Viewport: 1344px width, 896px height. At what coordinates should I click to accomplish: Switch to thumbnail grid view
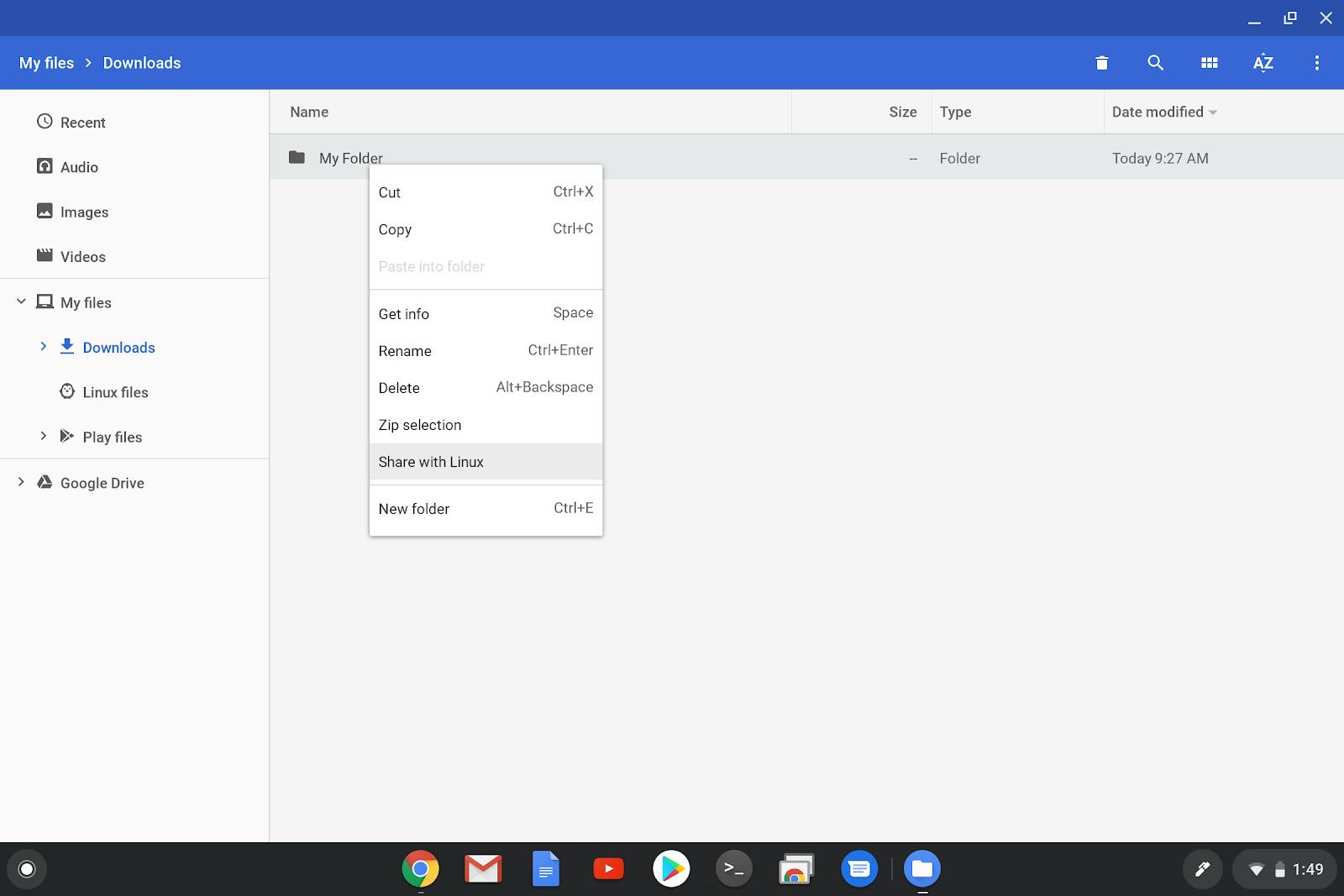pyautogui.click(x=1209, y=62)
